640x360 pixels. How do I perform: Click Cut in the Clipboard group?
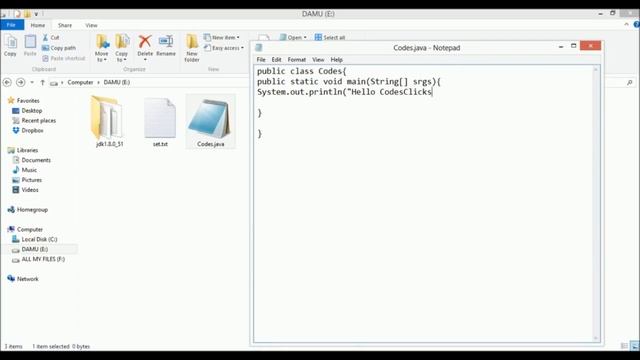(x=51, y=37)
